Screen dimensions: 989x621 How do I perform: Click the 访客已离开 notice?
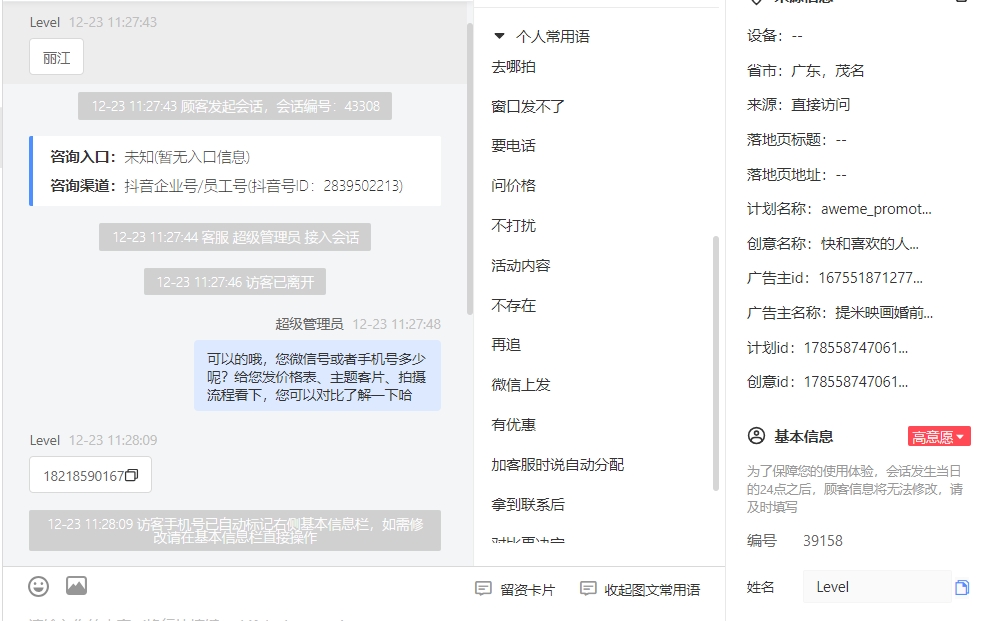point(235,282)
